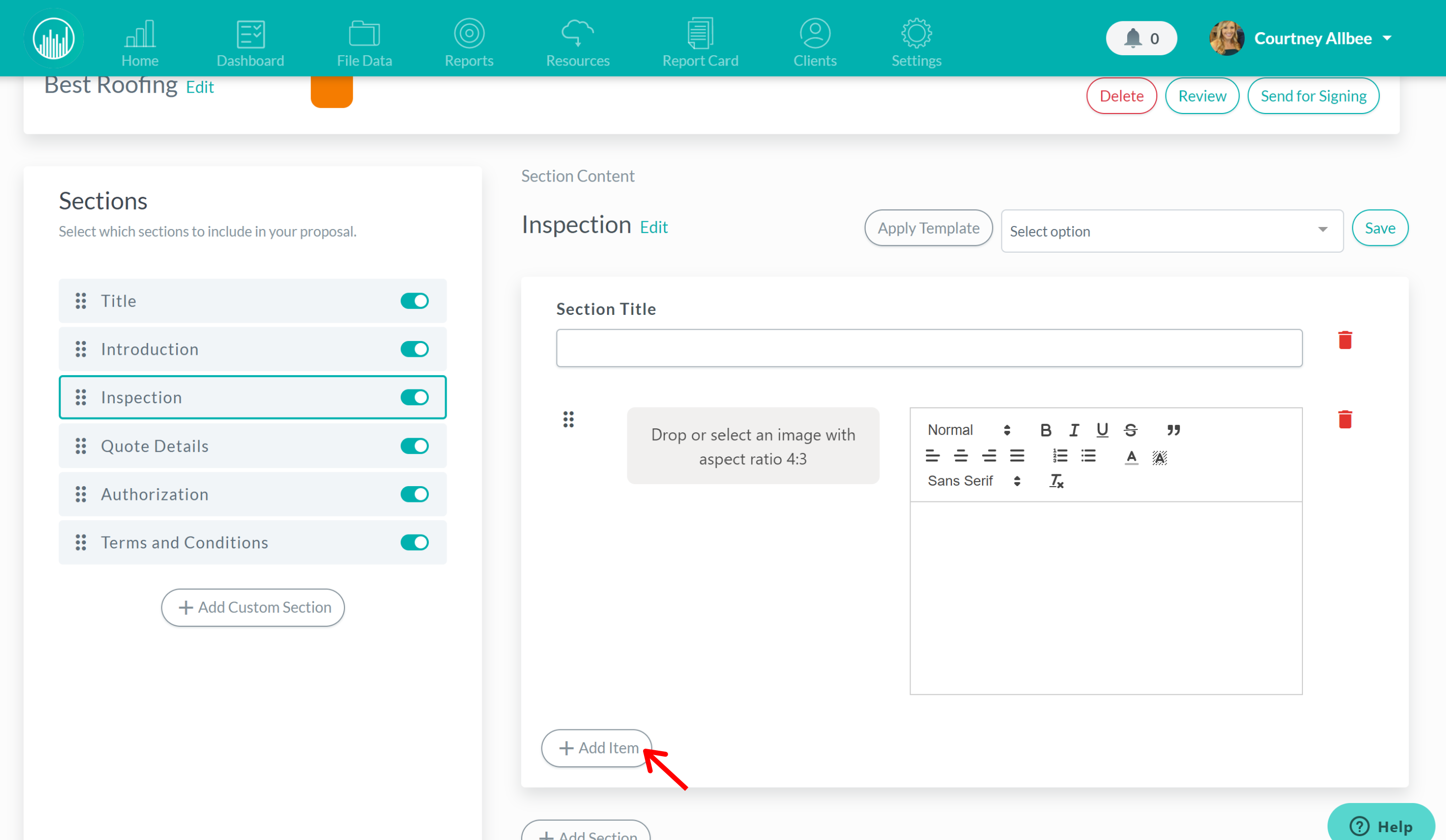Screen dimensions: 1446x840
Task: Open the Sans Serif font dropdown
Action: click(x=974, y=481)
